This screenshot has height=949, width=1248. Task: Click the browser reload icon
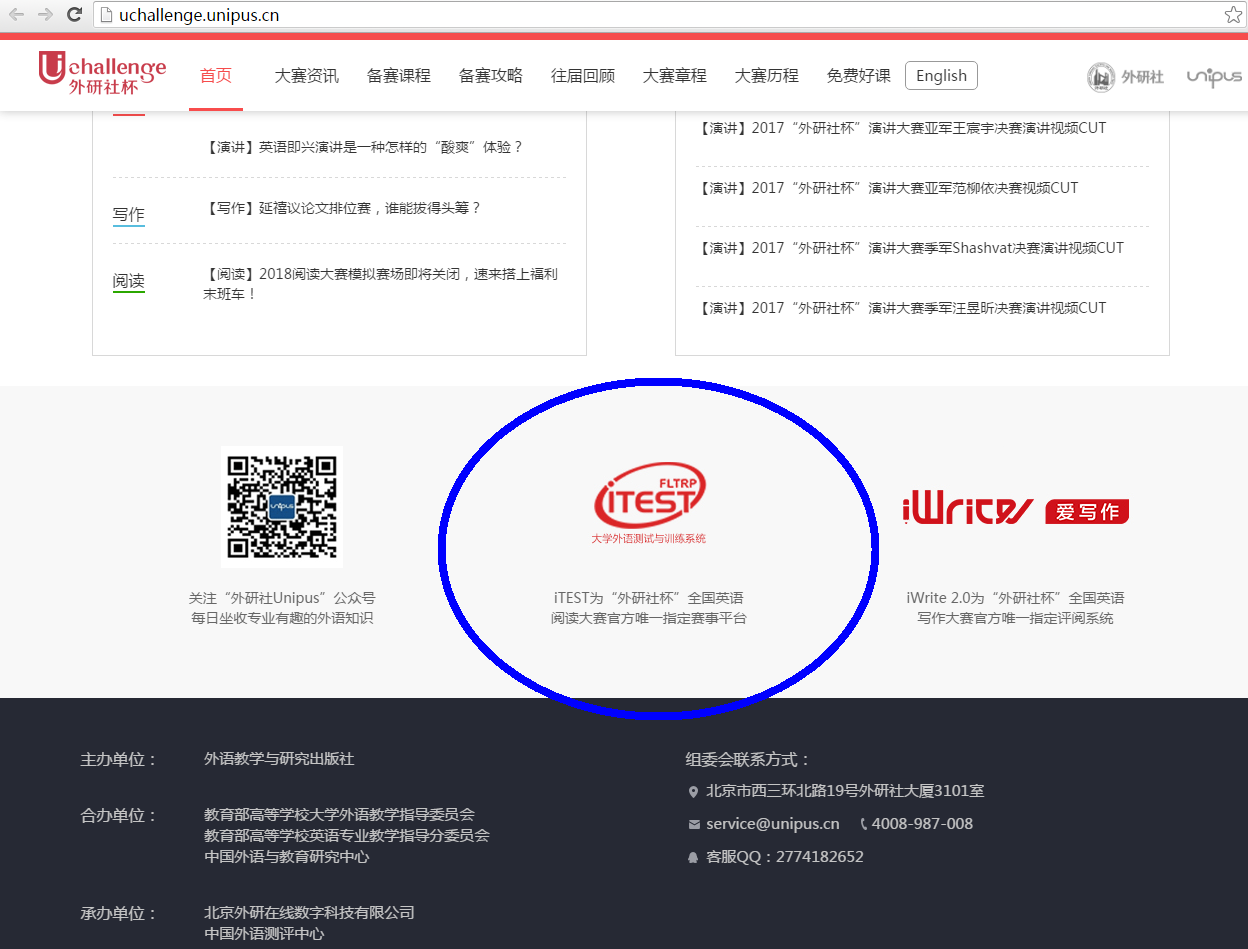(x=74, y=14)
